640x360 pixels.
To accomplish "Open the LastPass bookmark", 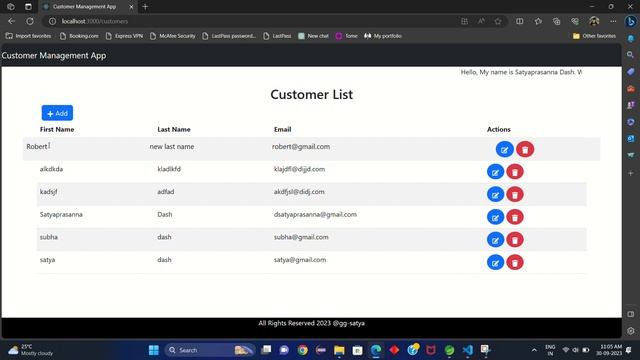I will (x=277, y=36).
